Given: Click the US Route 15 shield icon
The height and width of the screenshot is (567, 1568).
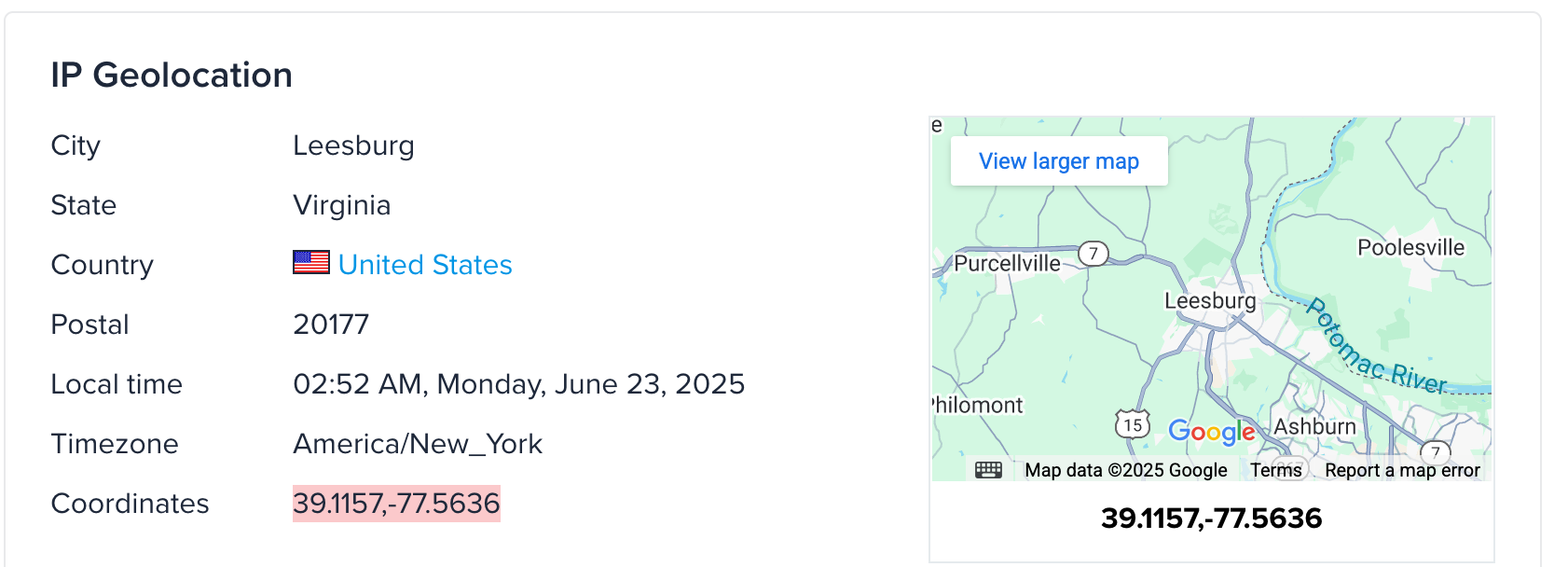Looking at the screenshot, I should (1133, 424).
